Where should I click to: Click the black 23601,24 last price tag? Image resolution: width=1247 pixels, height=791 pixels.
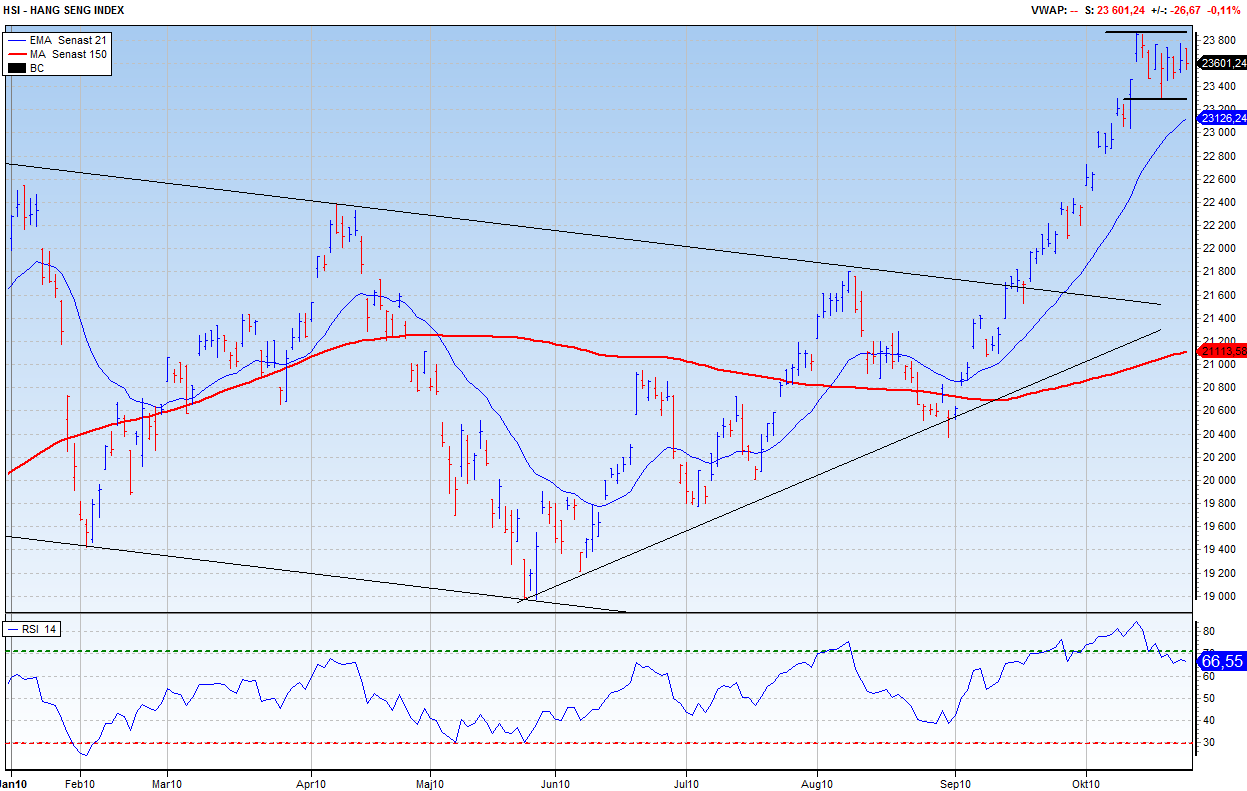tap(1222, 63)
